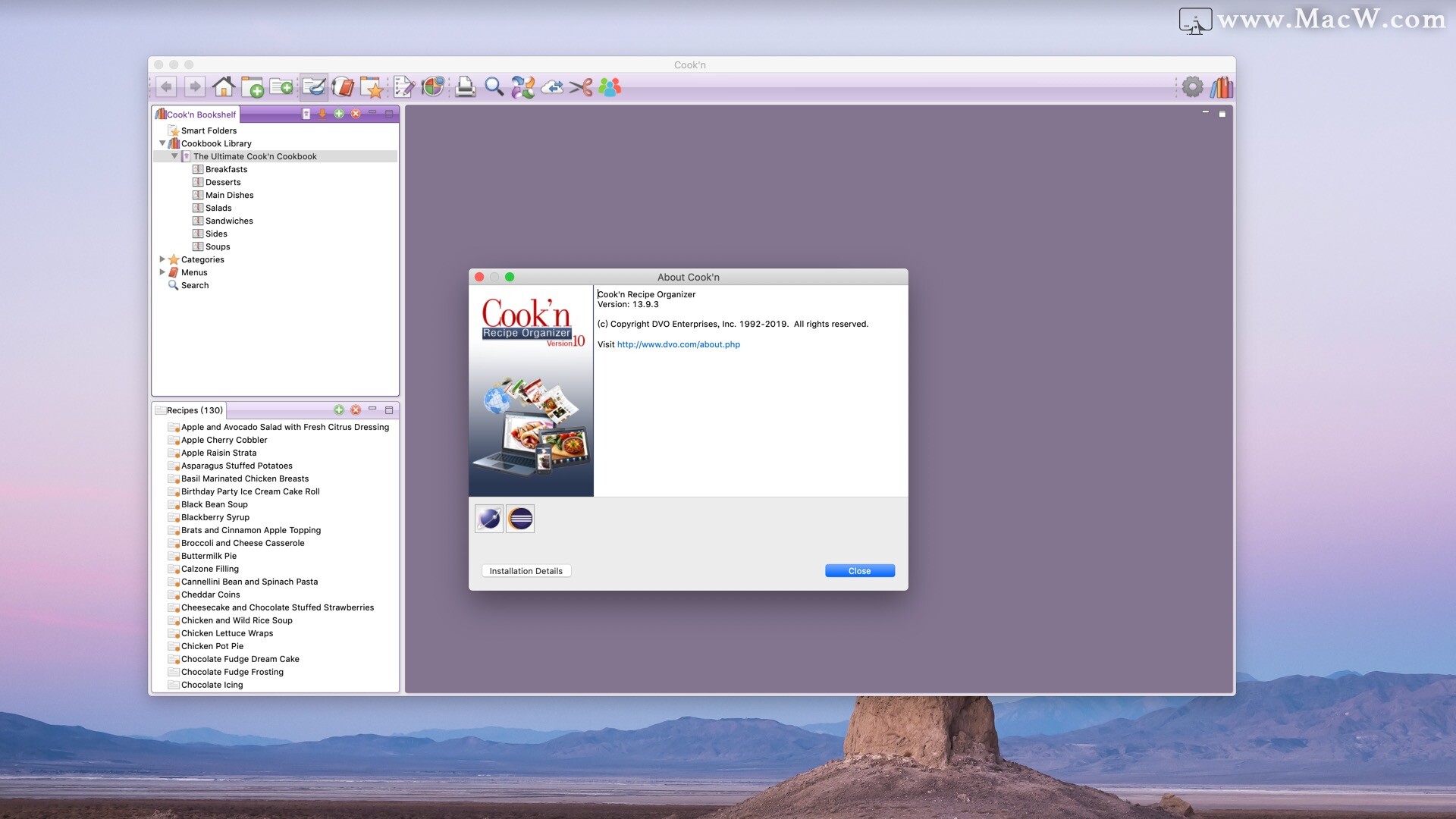Minimize the main content area panel

click(1205, 112)
